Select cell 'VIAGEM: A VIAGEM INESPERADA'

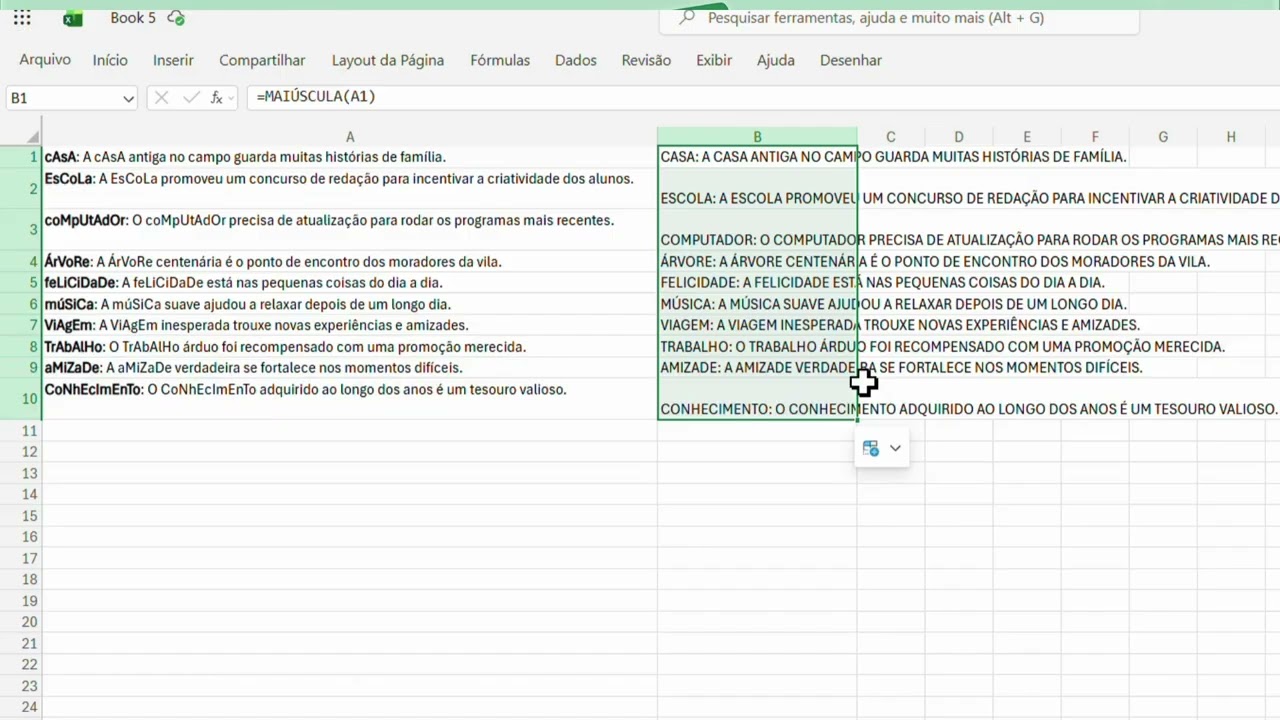point(757,325)
